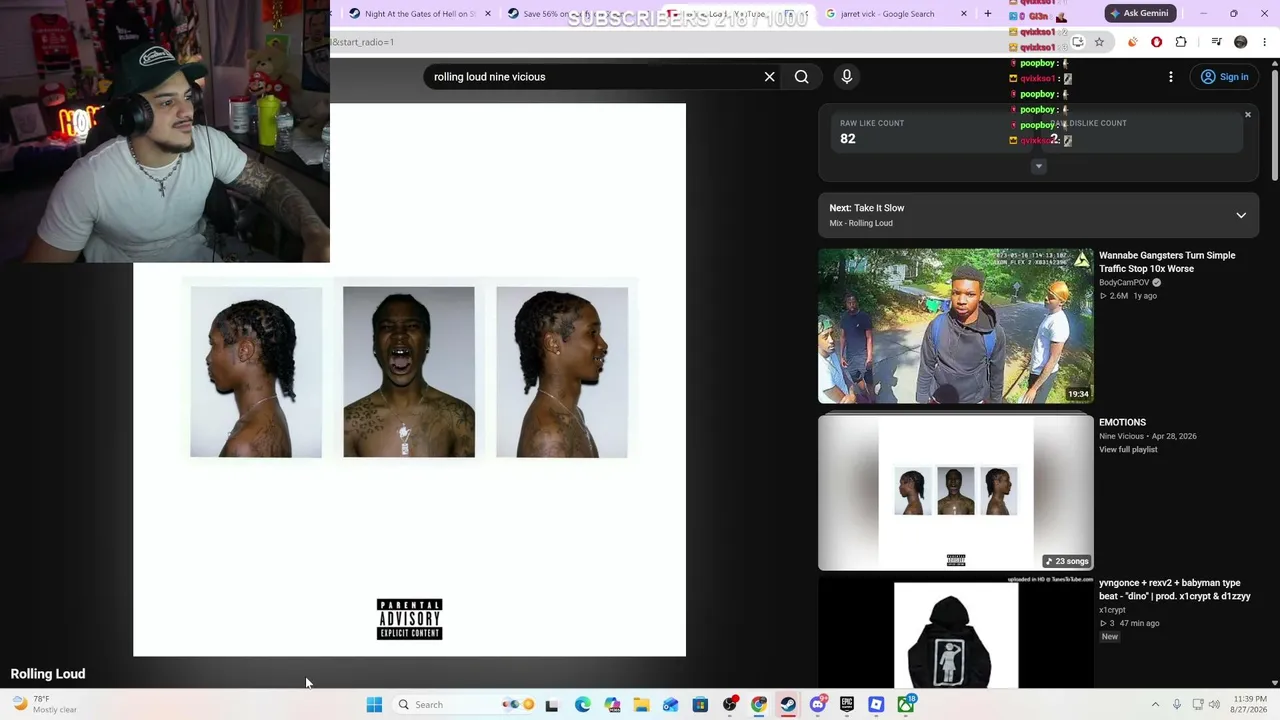Open the BodyCamPOV channel link

1124,283
